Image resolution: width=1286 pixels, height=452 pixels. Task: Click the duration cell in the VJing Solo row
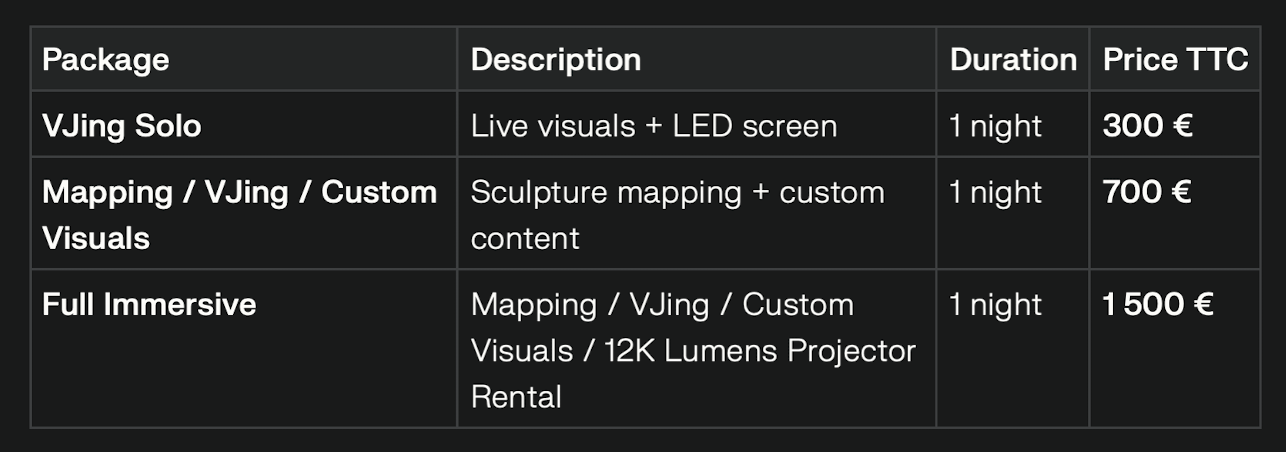point(995,126)
